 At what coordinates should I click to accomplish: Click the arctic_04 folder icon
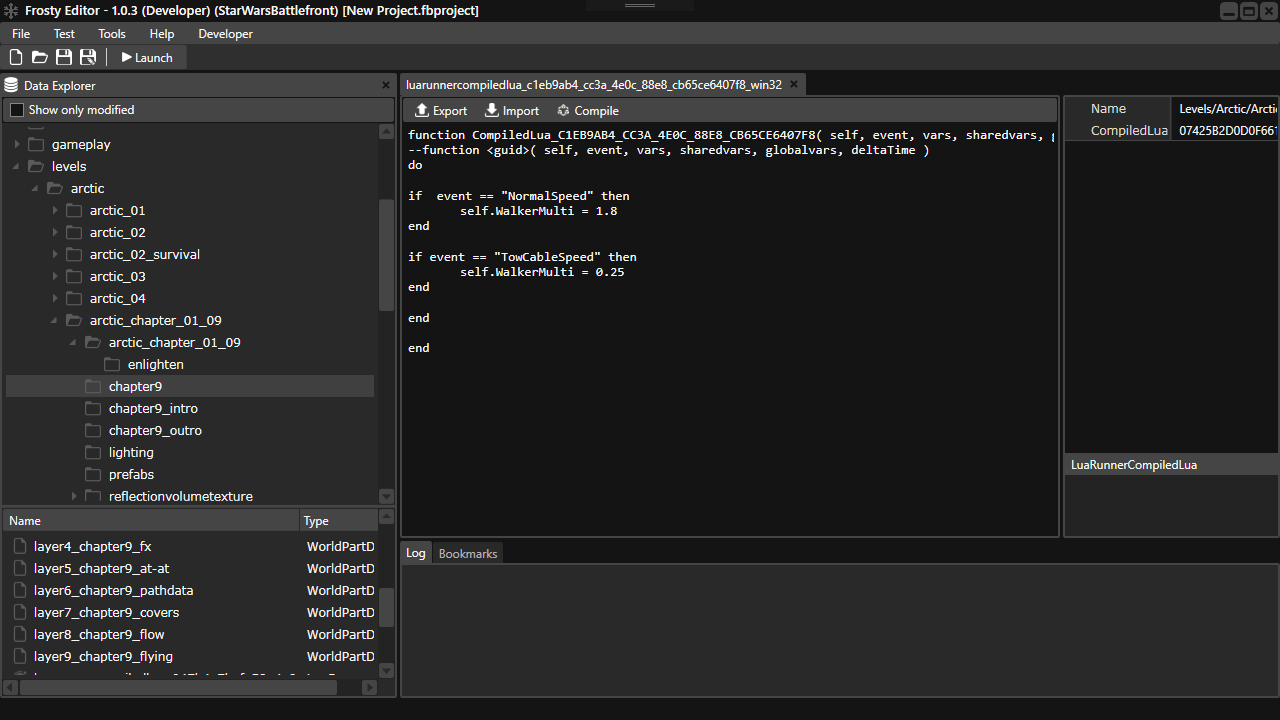[74, 299]
